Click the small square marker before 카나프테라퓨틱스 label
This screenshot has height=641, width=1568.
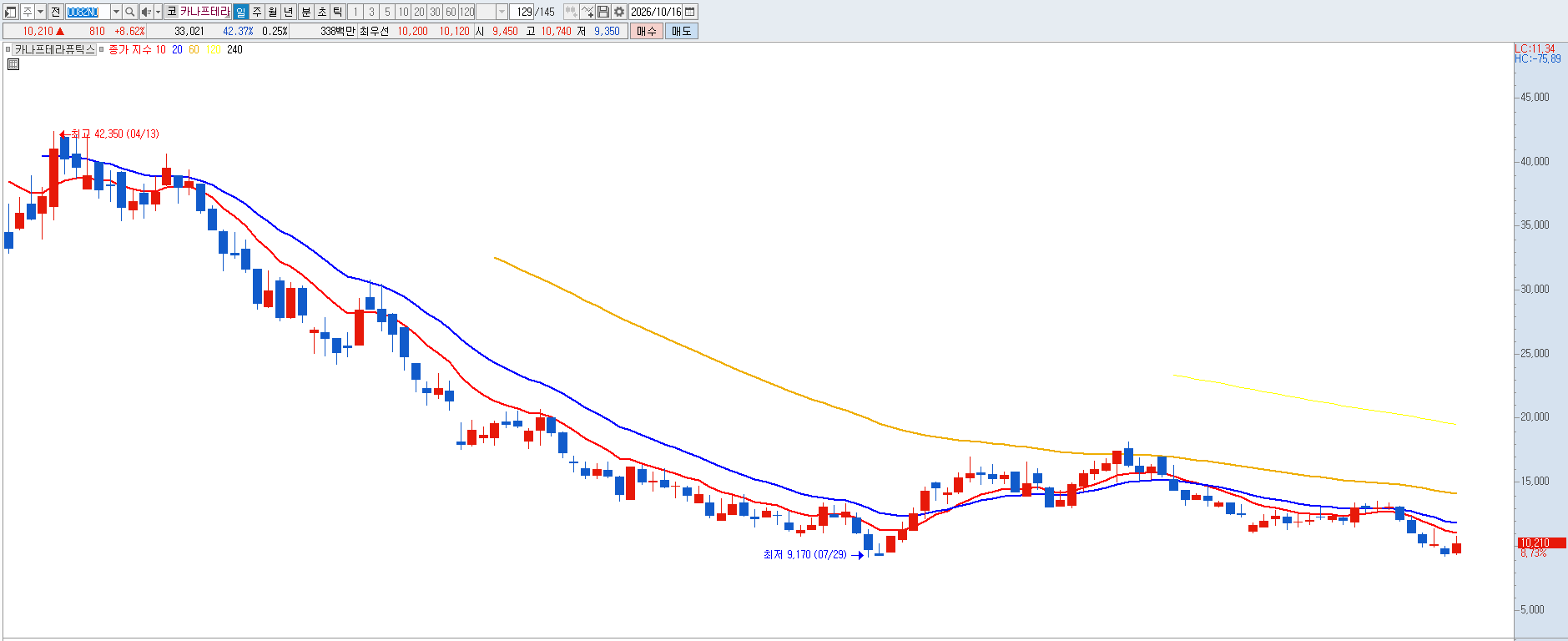coord(8,49)
